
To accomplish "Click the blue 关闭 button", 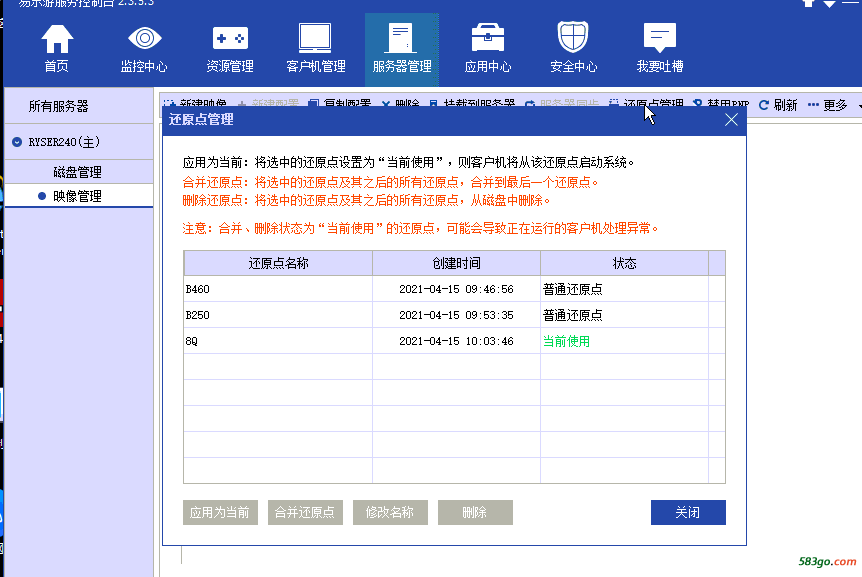I will coord(688,512).
